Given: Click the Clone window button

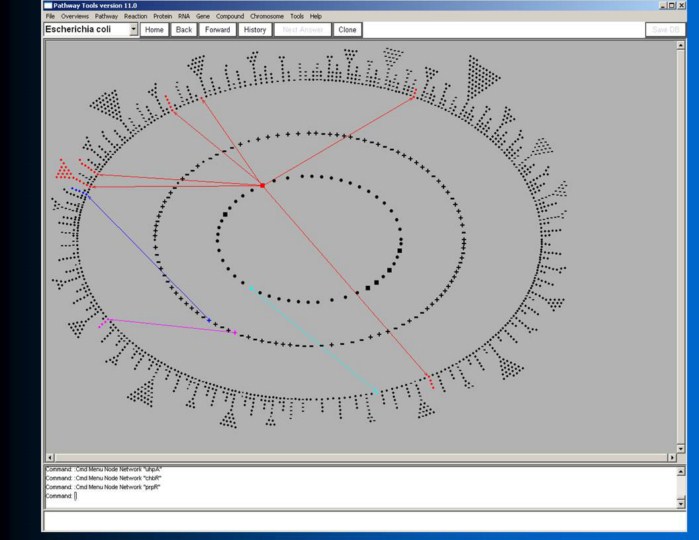Looking at the screenshot, I should (x=347, y=30).
